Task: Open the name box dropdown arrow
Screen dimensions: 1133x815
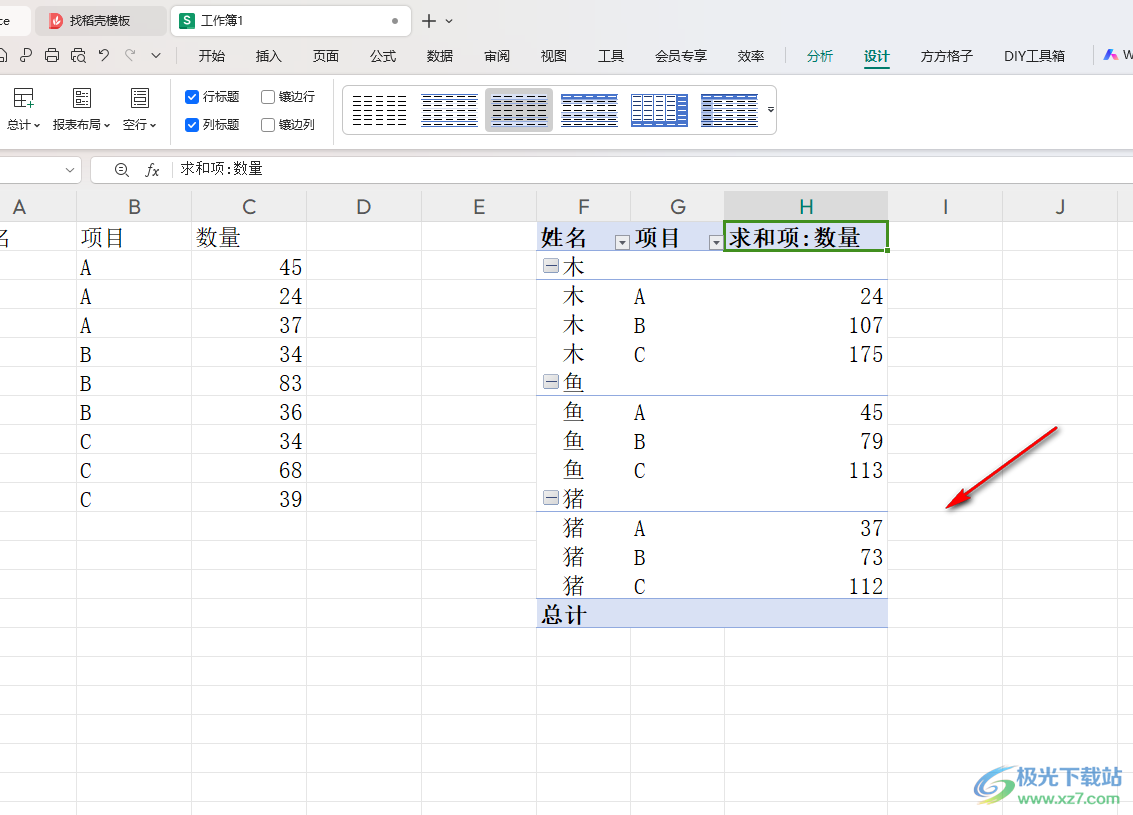Action: [69, 170]
